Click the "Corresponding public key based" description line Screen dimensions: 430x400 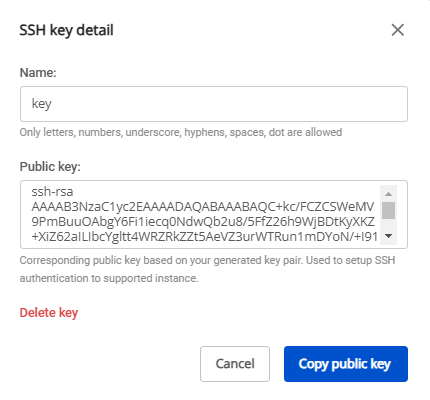(207, 260)
